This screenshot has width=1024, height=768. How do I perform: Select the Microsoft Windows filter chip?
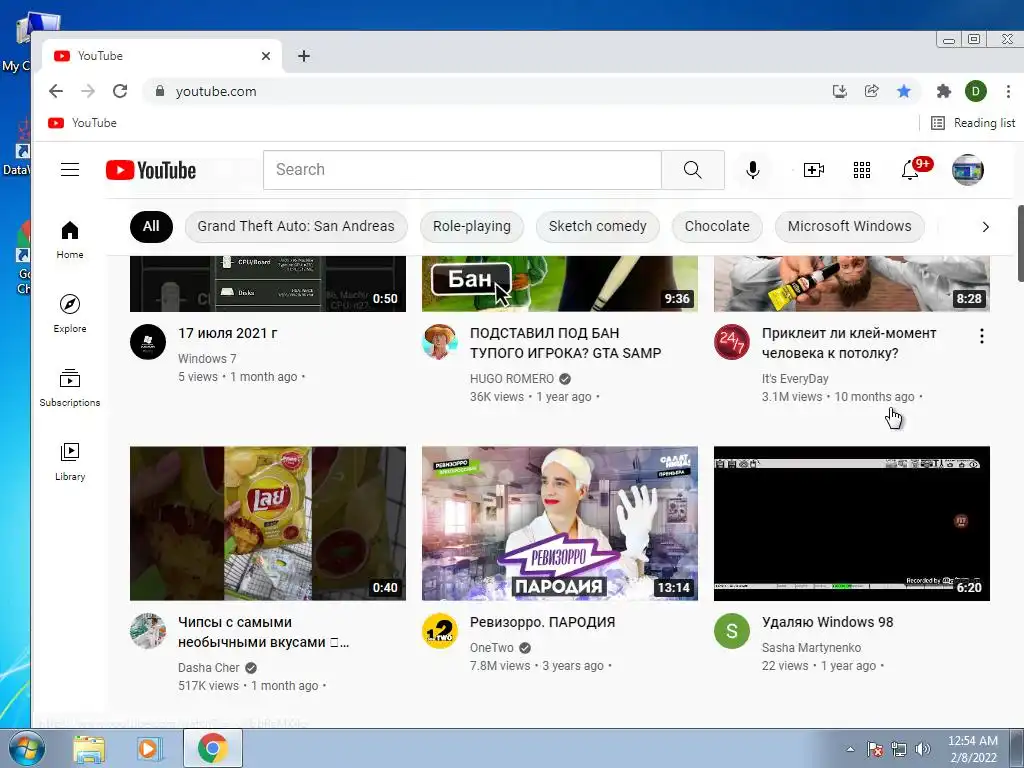(x=849, y=226)
